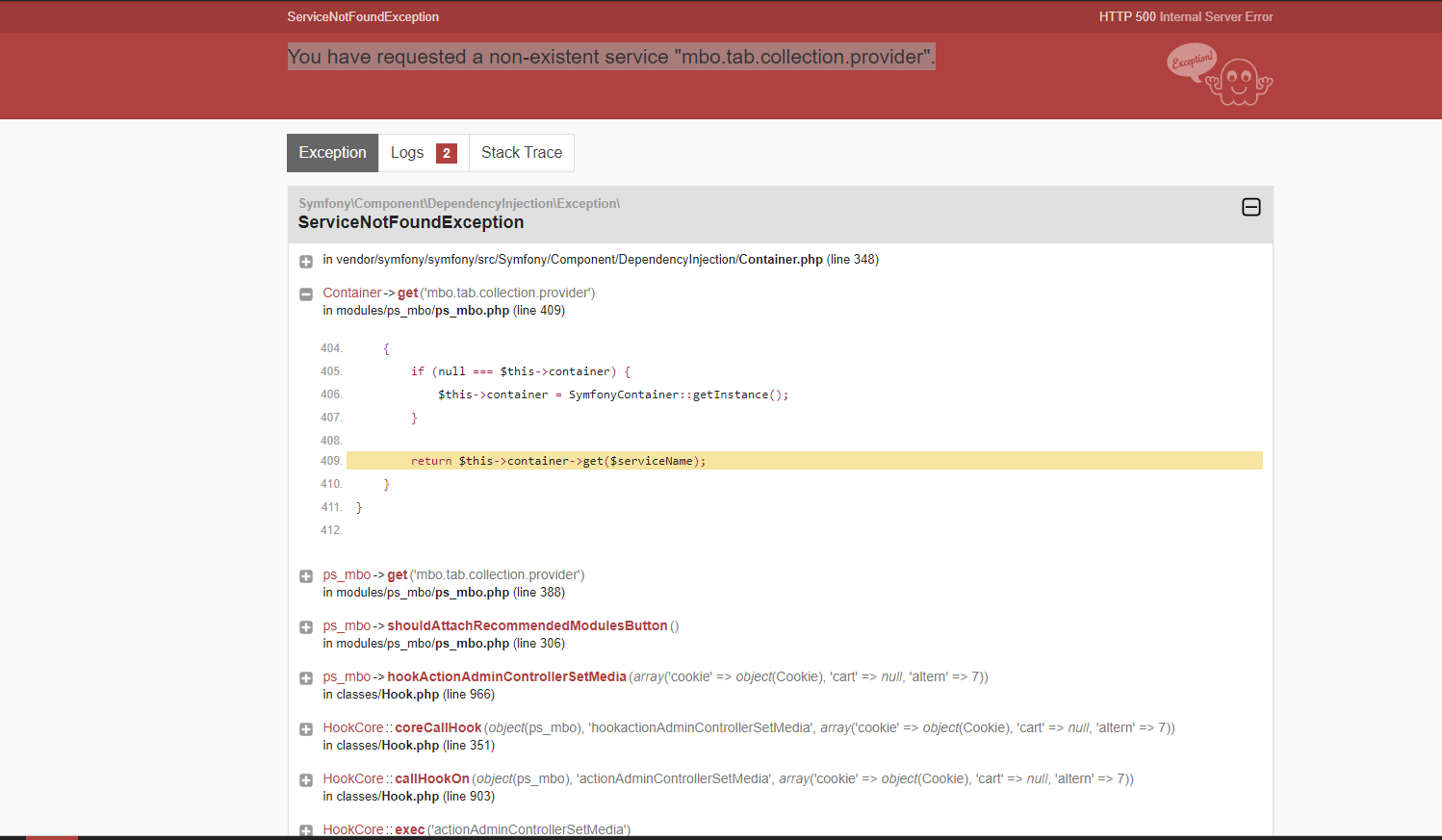Collapse the Container->get trace at line 409
This screenshot has width=1442, height=840.
pyautogui.click(x=306, y=294)
